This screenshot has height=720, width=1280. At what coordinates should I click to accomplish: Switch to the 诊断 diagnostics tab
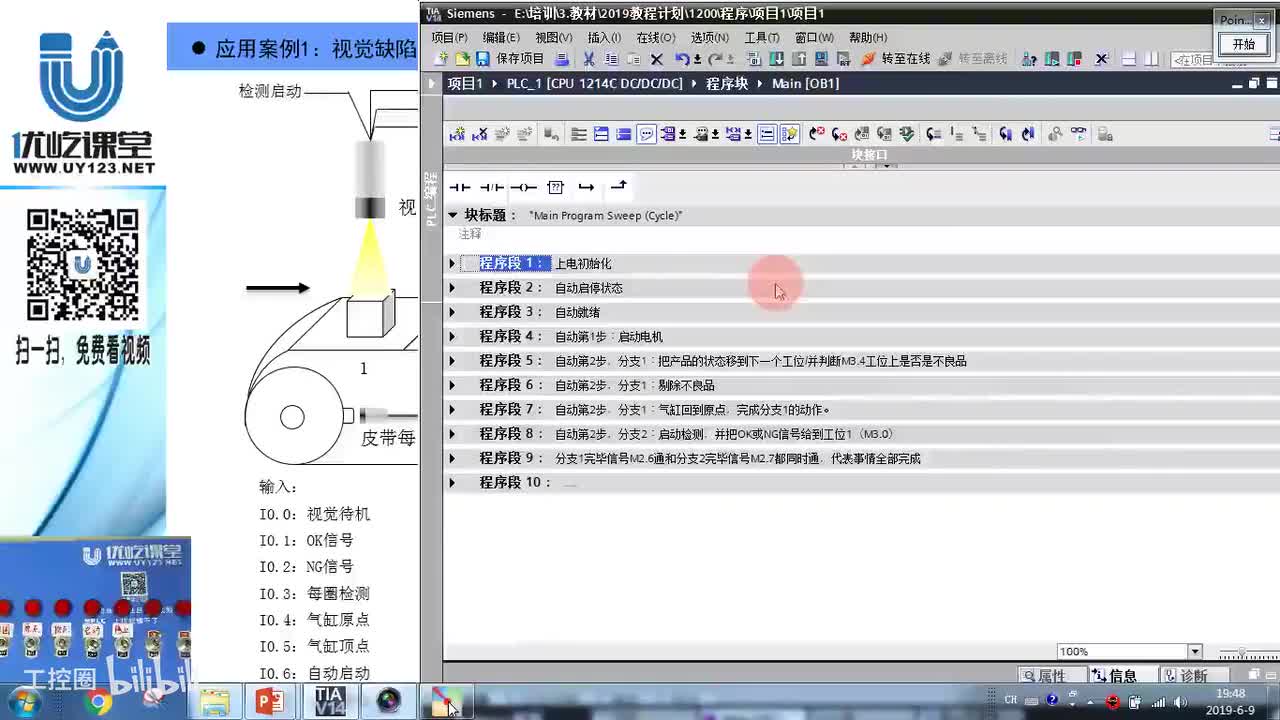1193,676
